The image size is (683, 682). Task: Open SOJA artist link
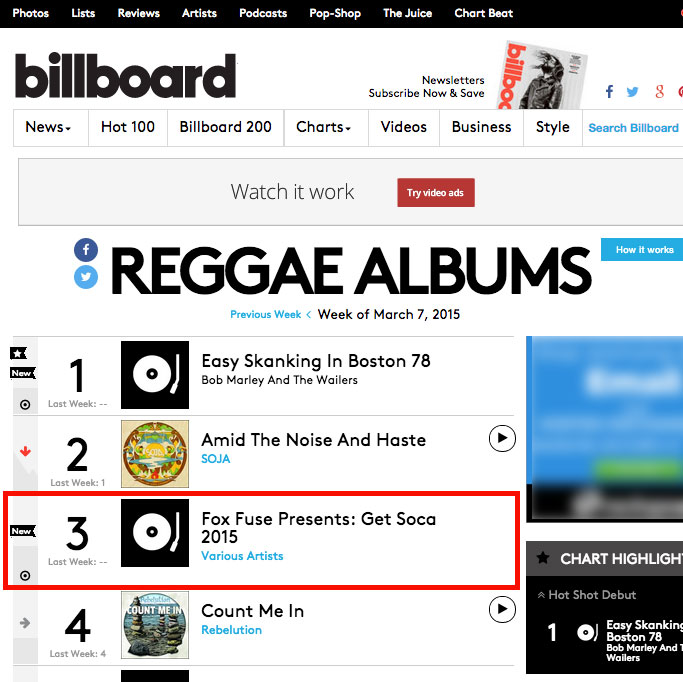[216, 459]
